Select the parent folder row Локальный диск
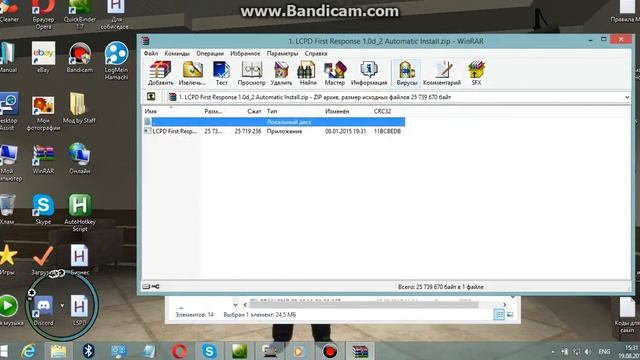Screen dimensions: 640x360 (x=274, y=122)
